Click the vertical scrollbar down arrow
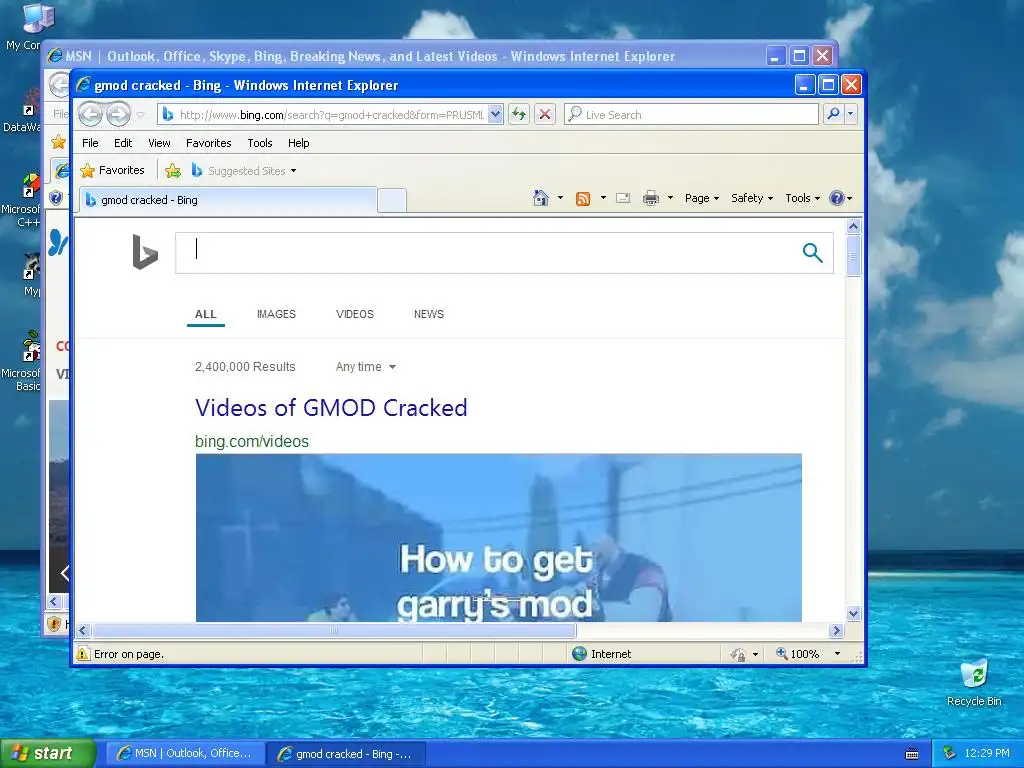This screenshot has height=768, width=1024. 853,613
